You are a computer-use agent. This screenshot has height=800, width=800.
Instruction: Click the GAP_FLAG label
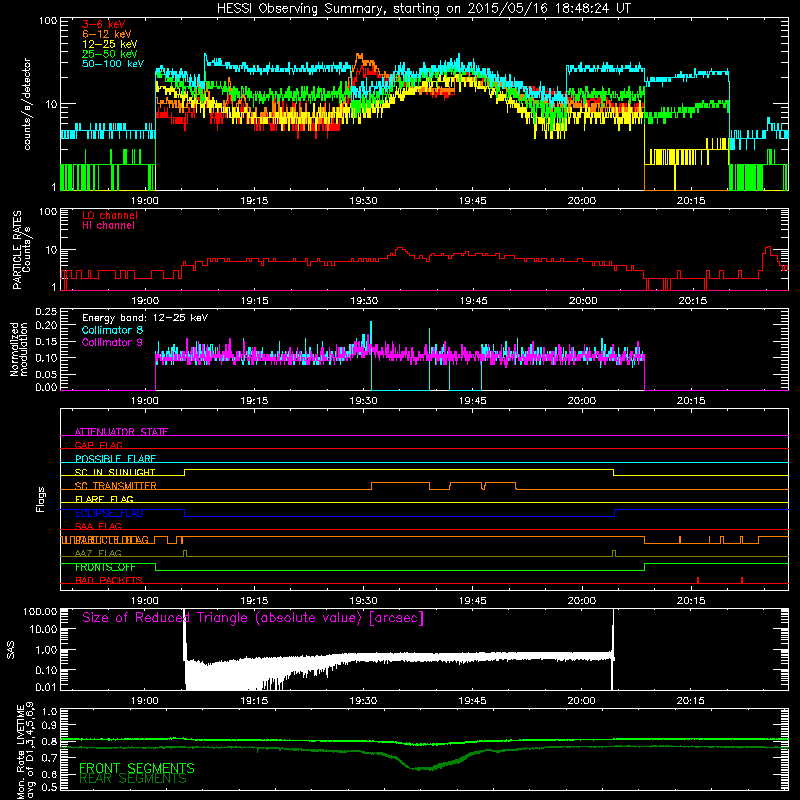pos(98,445)
